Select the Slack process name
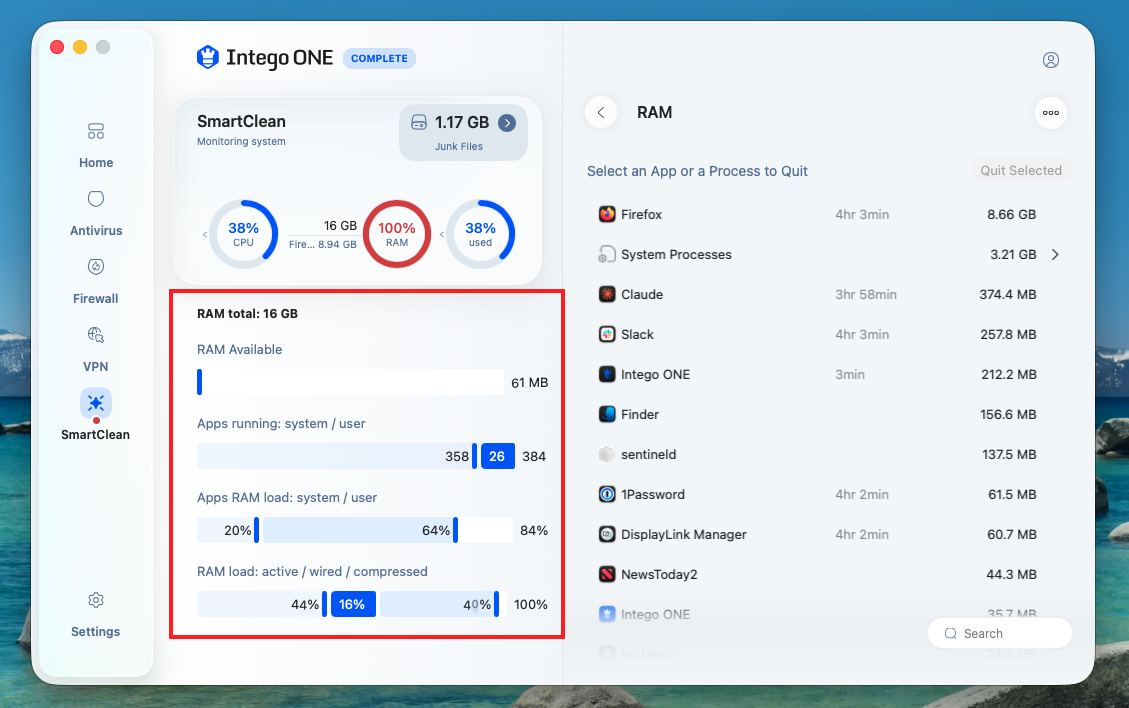Viewport: 1129px width, 708px height. pyautogui.click(x=637, y=335)
